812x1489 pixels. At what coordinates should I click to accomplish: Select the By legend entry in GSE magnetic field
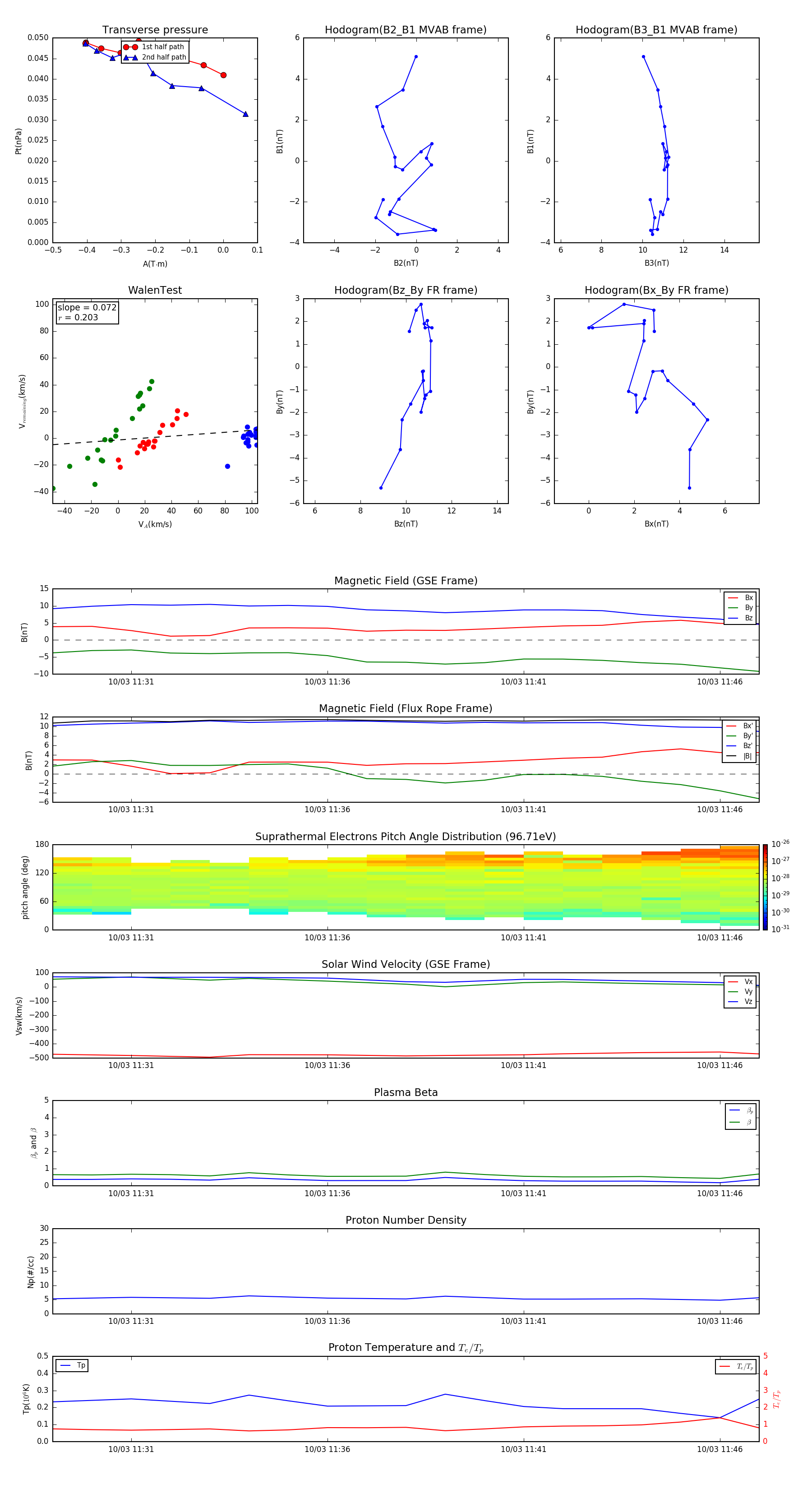[740, 608]
